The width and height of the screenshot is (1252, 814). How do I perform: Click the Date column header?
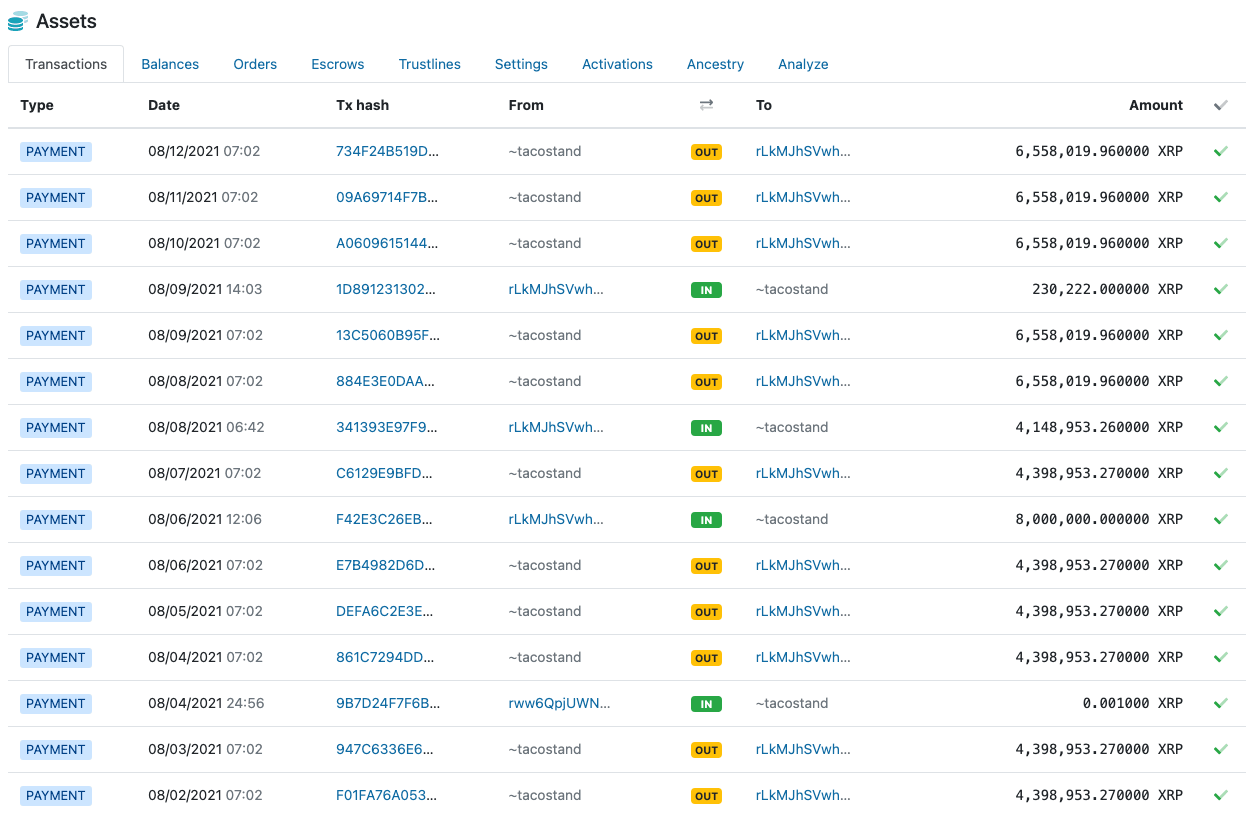[x=164, y=105]
